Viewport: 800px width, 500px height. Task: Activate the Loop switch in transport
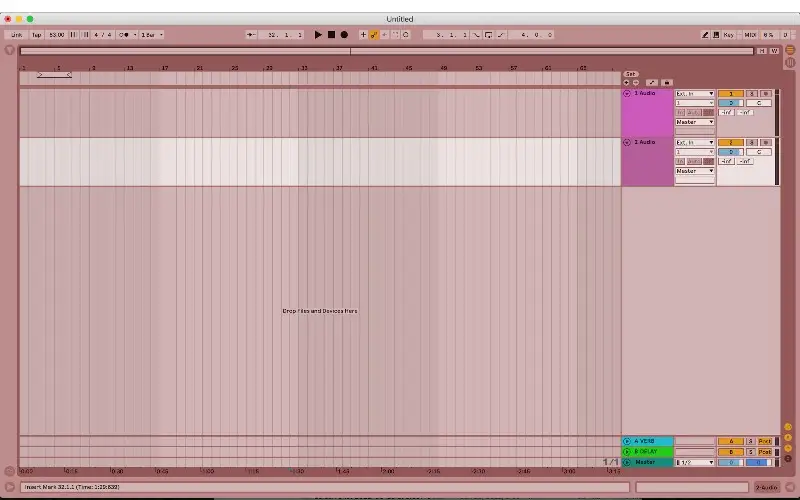pos(488,35)
